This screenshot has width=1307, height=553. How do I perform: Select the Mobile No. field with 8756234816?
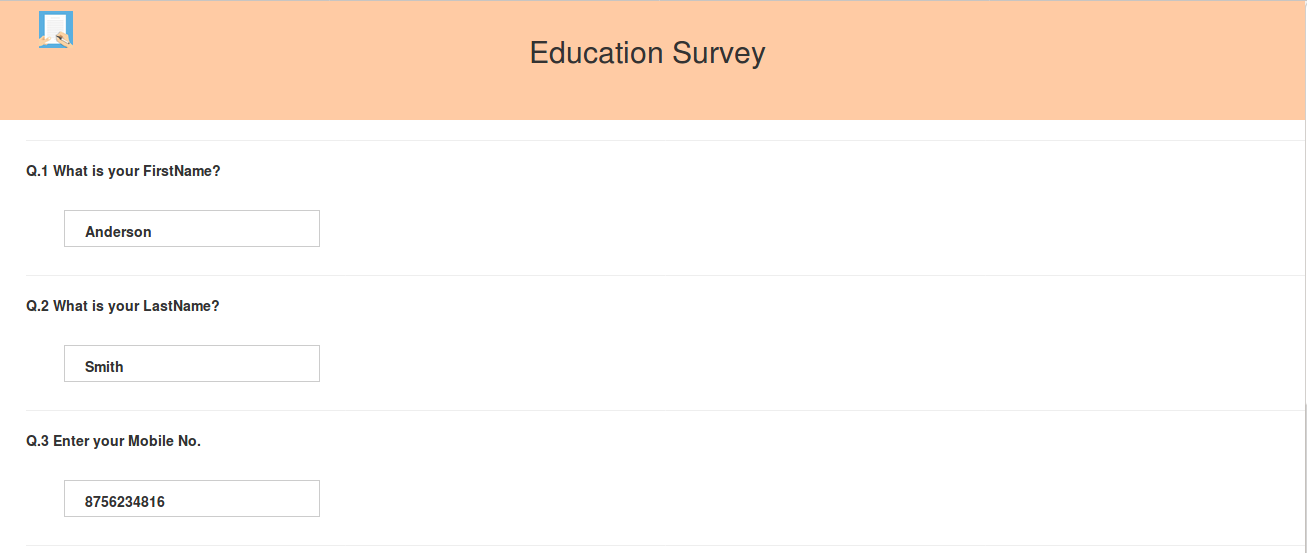(192, 499)
